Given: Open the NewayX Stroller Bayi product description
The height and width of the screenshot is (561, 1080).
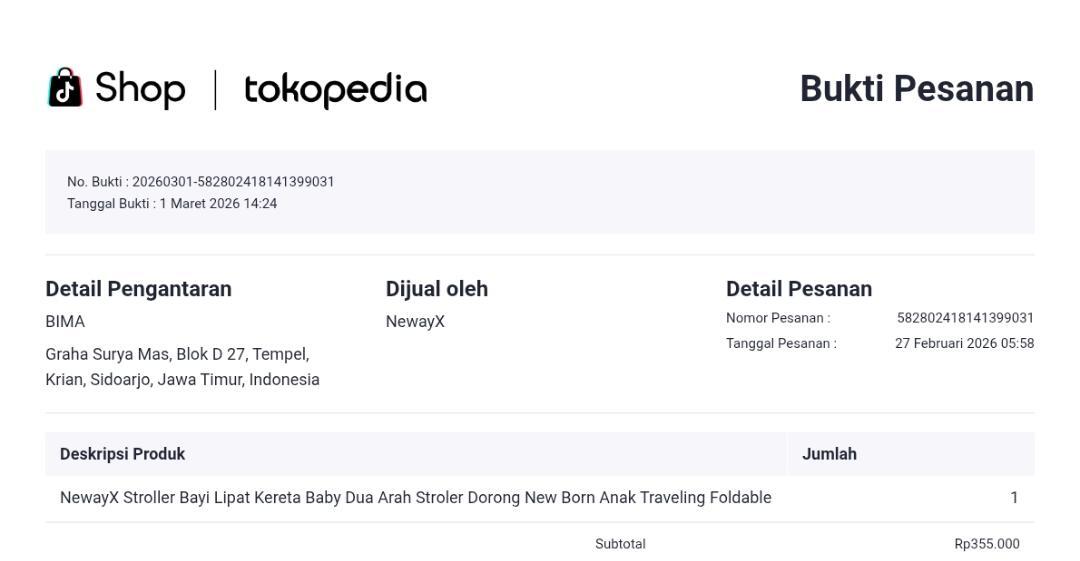Looking at the screenshot, I should (415, 498).
